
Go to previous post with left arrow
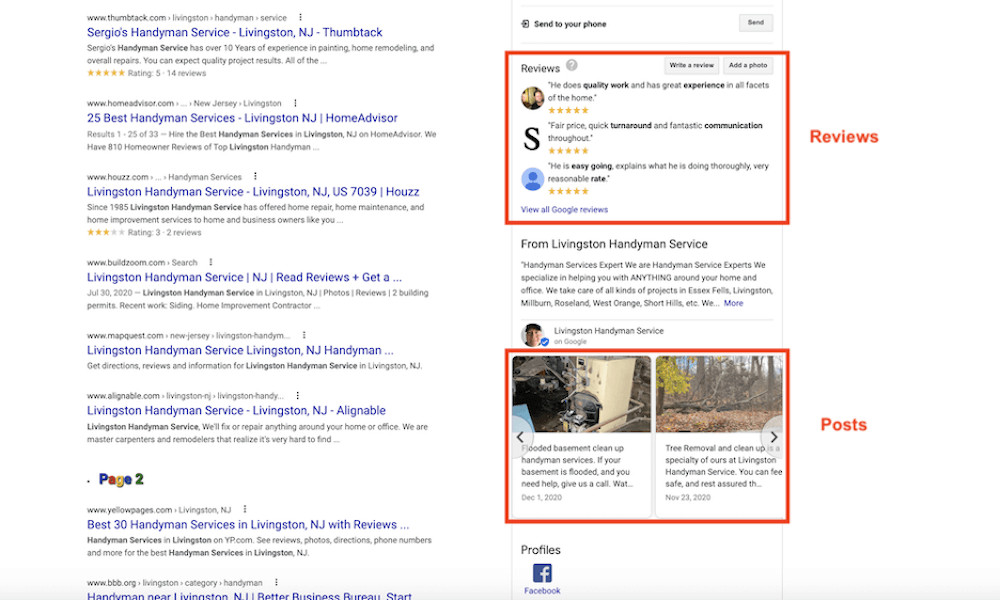coord(520,437)
